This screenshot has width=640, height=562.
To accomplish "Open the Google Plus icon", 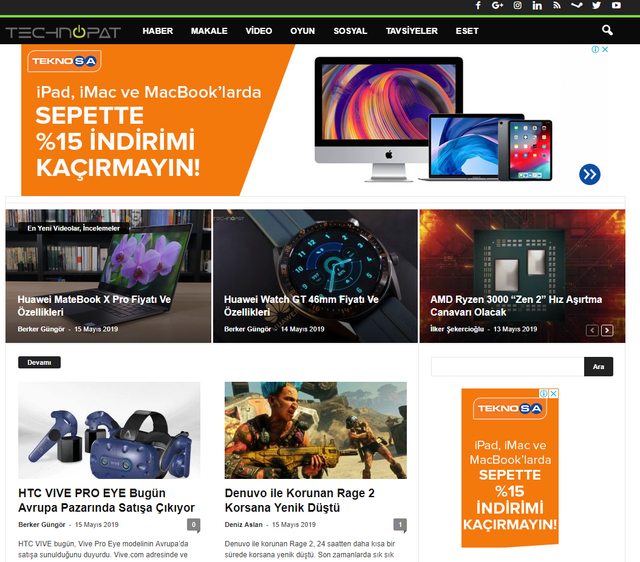I will (497, 5).
